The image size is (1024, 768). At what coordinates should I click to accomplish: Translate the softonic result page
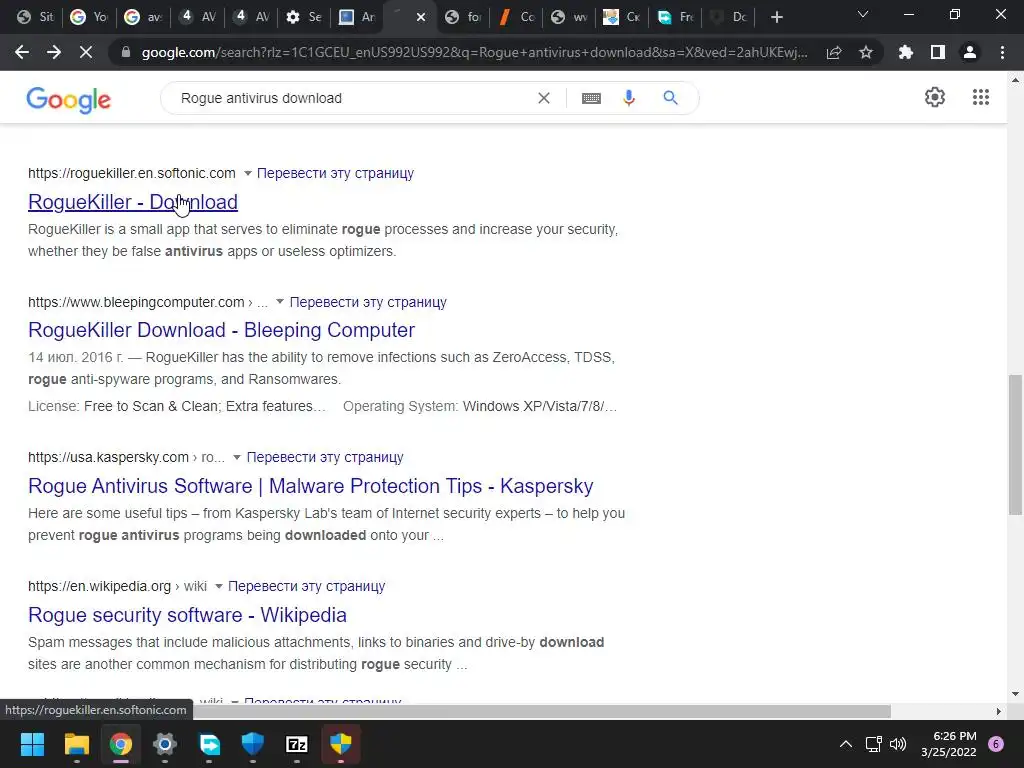[335, 173]
